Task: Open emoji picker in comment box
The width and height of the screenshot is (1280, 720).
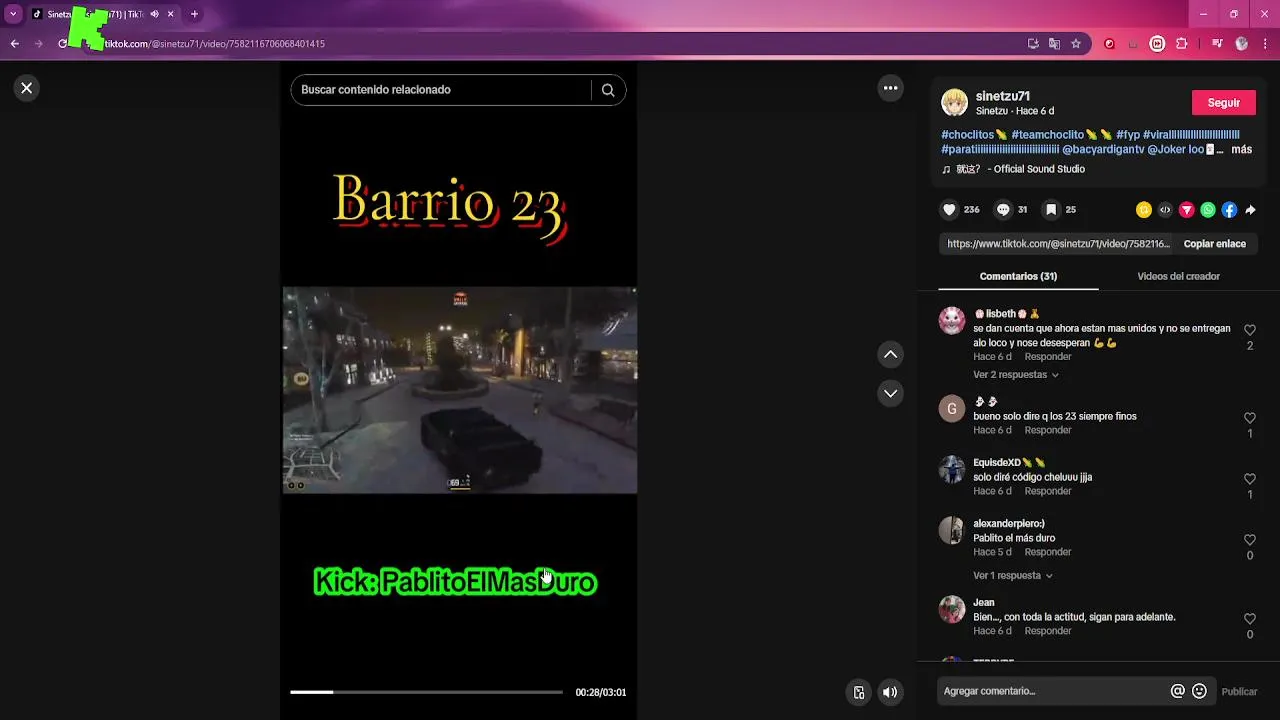Action: point(1200,691)
